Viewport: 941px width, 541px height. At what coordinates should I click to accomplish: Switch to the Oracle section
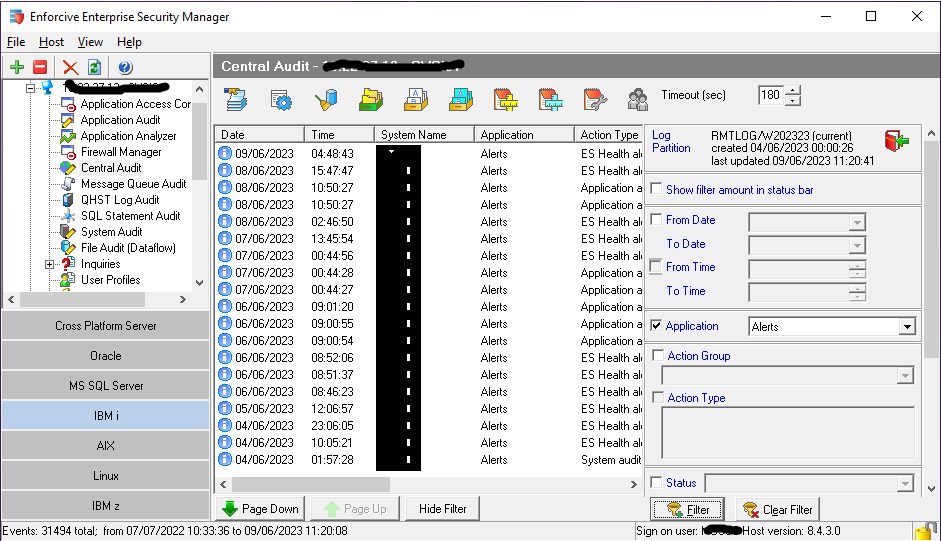(106, 356)
